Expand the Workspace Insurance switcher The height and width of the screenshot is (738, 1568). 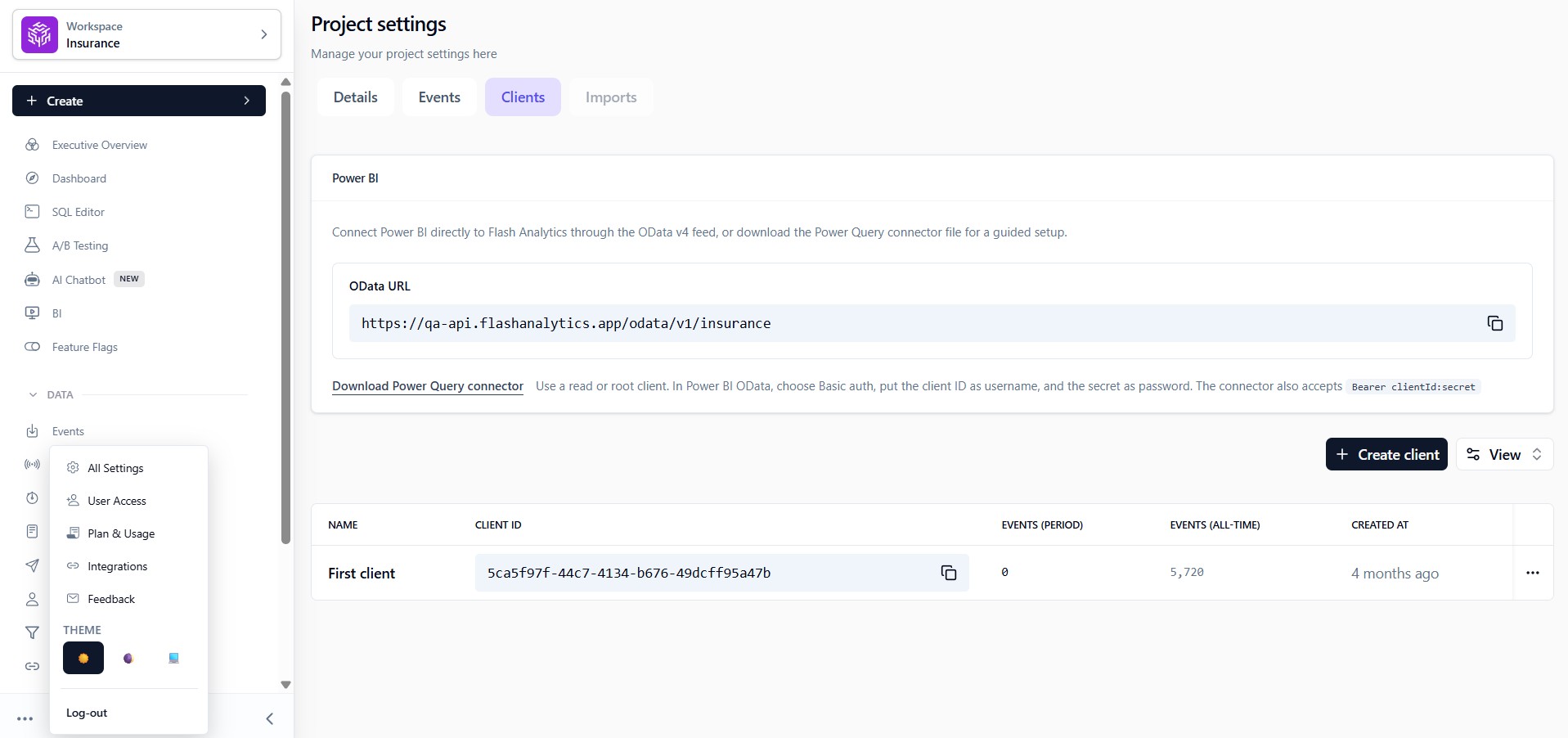(146, 34)
